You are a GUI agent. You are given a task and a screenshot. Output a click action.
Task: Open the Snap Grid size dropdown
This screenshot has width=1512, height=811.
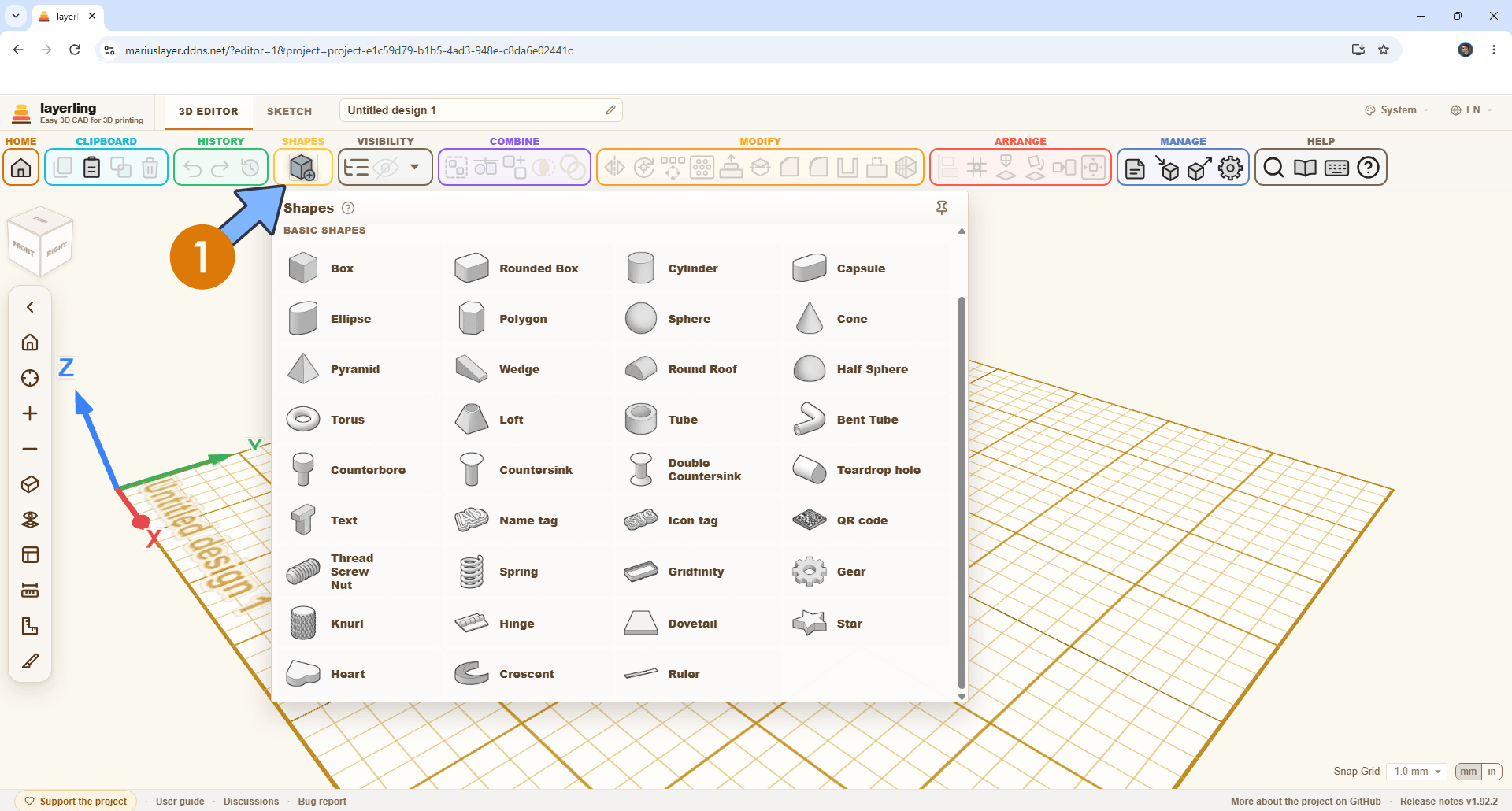point(1417,772)
